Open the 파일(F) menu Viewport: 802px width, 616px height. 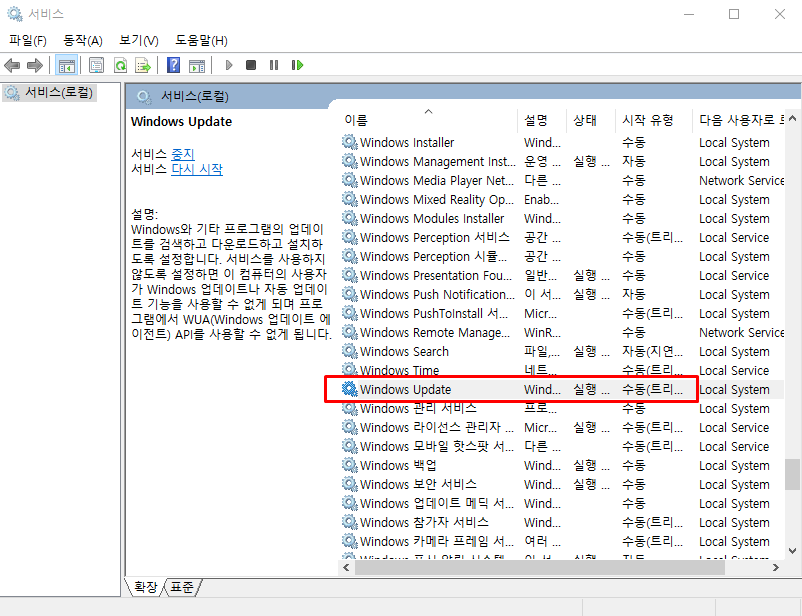point(28,40)
